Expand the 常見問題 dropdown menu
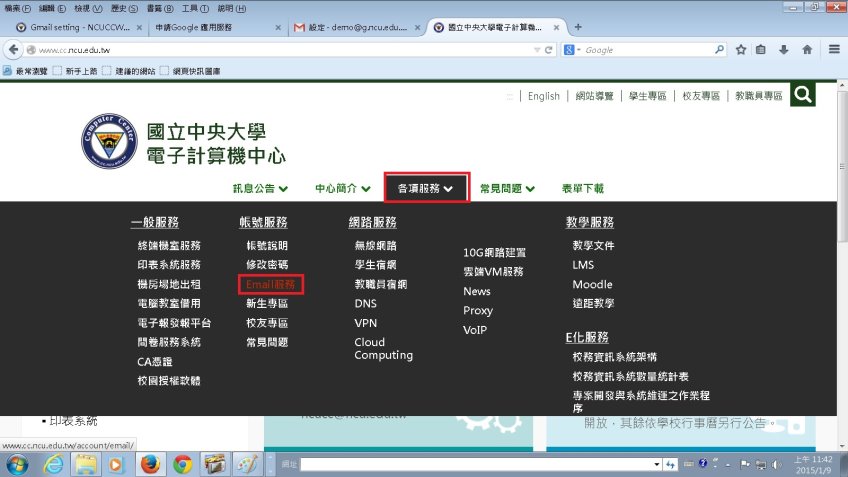Viewport: 848px width, 477px height. pos(507,188)
